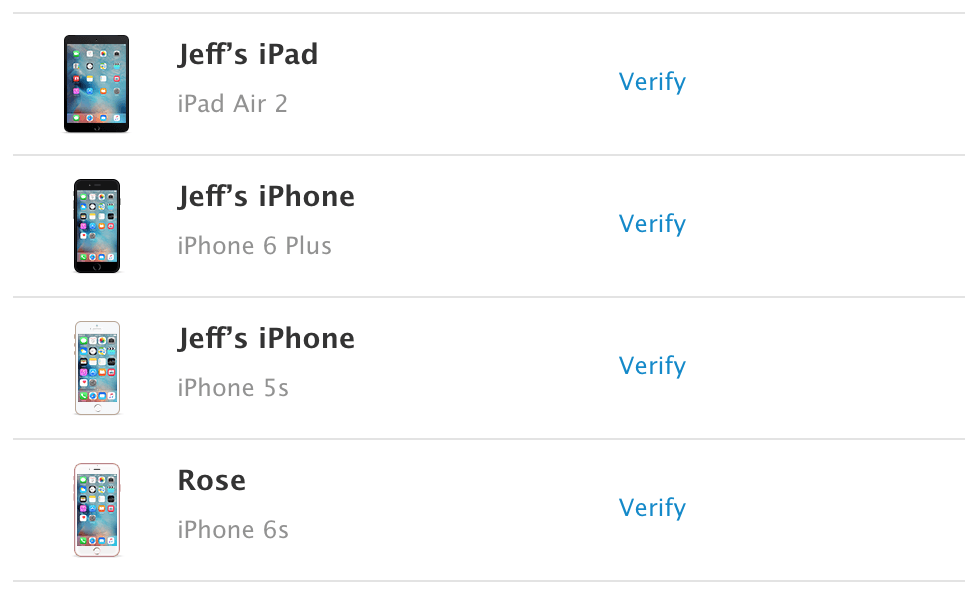This screenshot has width=976, height=595.
Task: Click the white iPhone 5s device image
Action: [96, 367]
